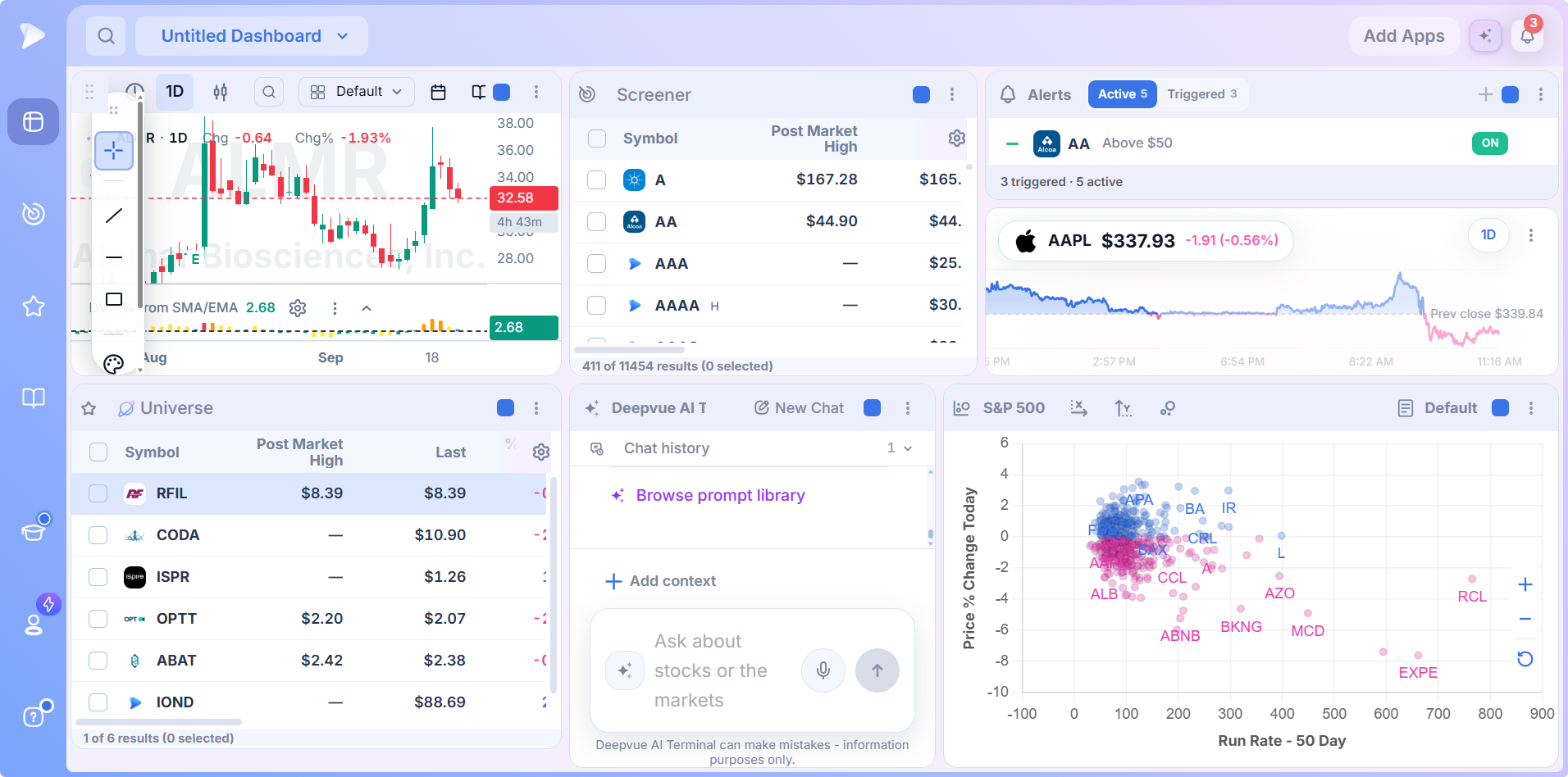Screen dimensions: 1568x777
Task: Open the chart calendar date icon
Action: tap(438, 92)
